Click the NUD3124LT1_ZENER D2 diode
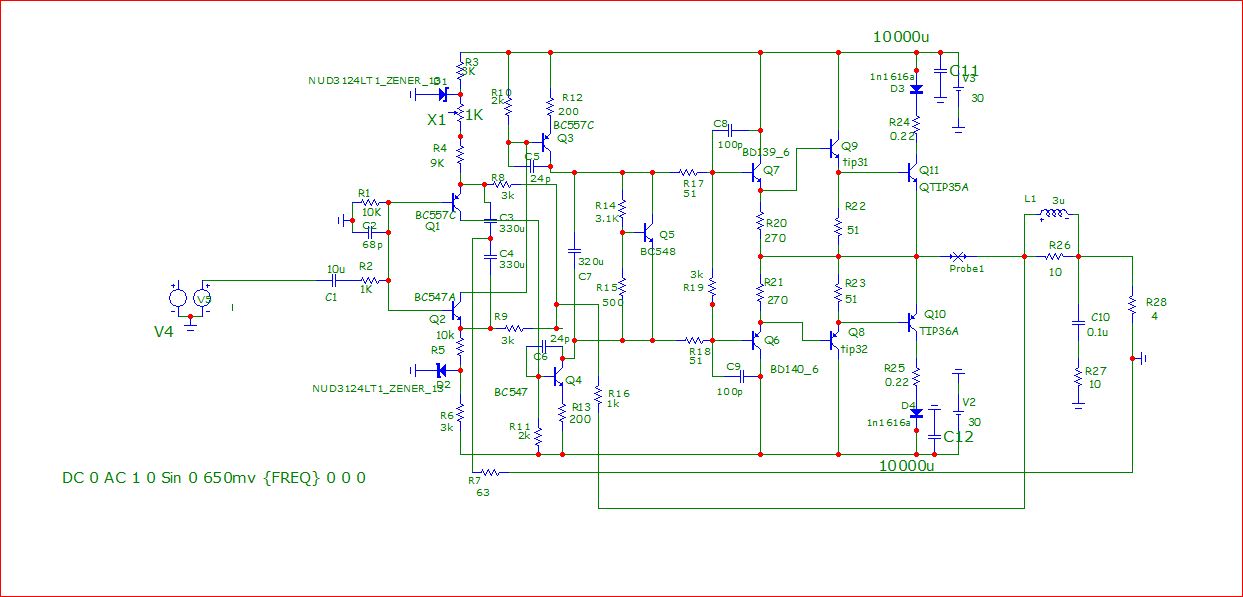 pyautogui.click(x=441, y=368)
